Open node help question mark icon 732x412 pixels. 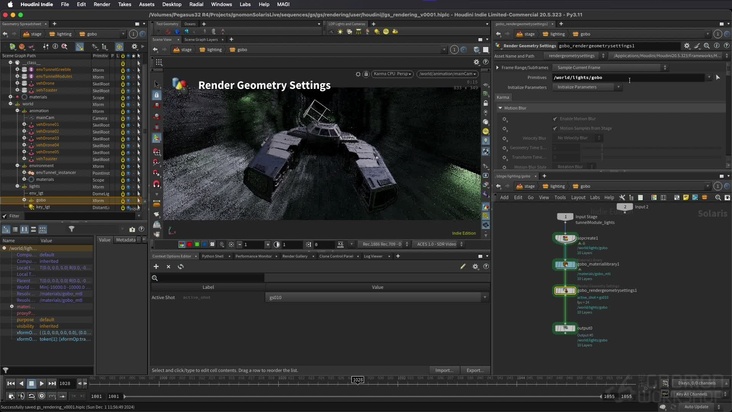[726, 46]
